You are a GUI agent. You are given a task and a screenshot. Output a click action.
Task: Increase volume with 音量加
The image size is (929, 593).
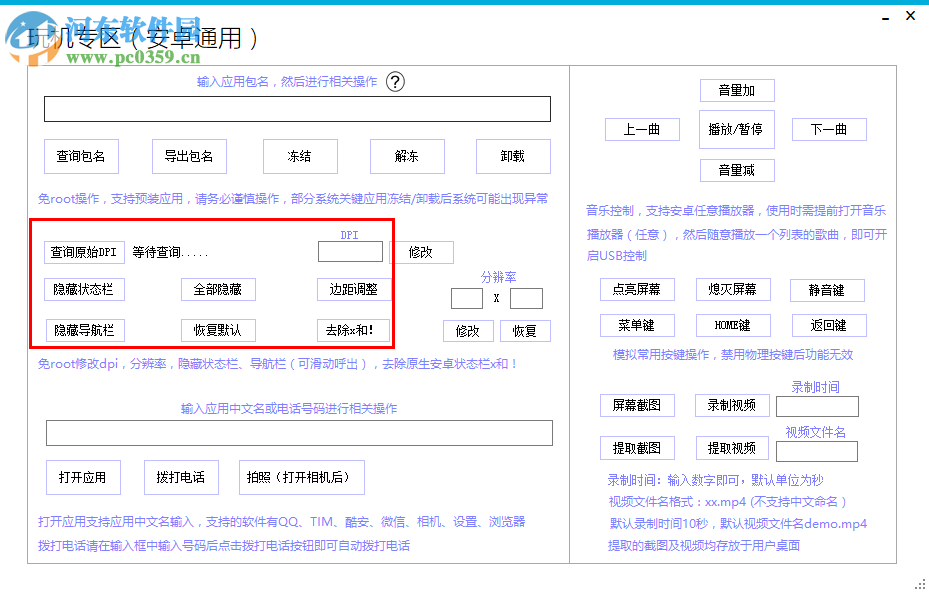click(x=737, y=91)
